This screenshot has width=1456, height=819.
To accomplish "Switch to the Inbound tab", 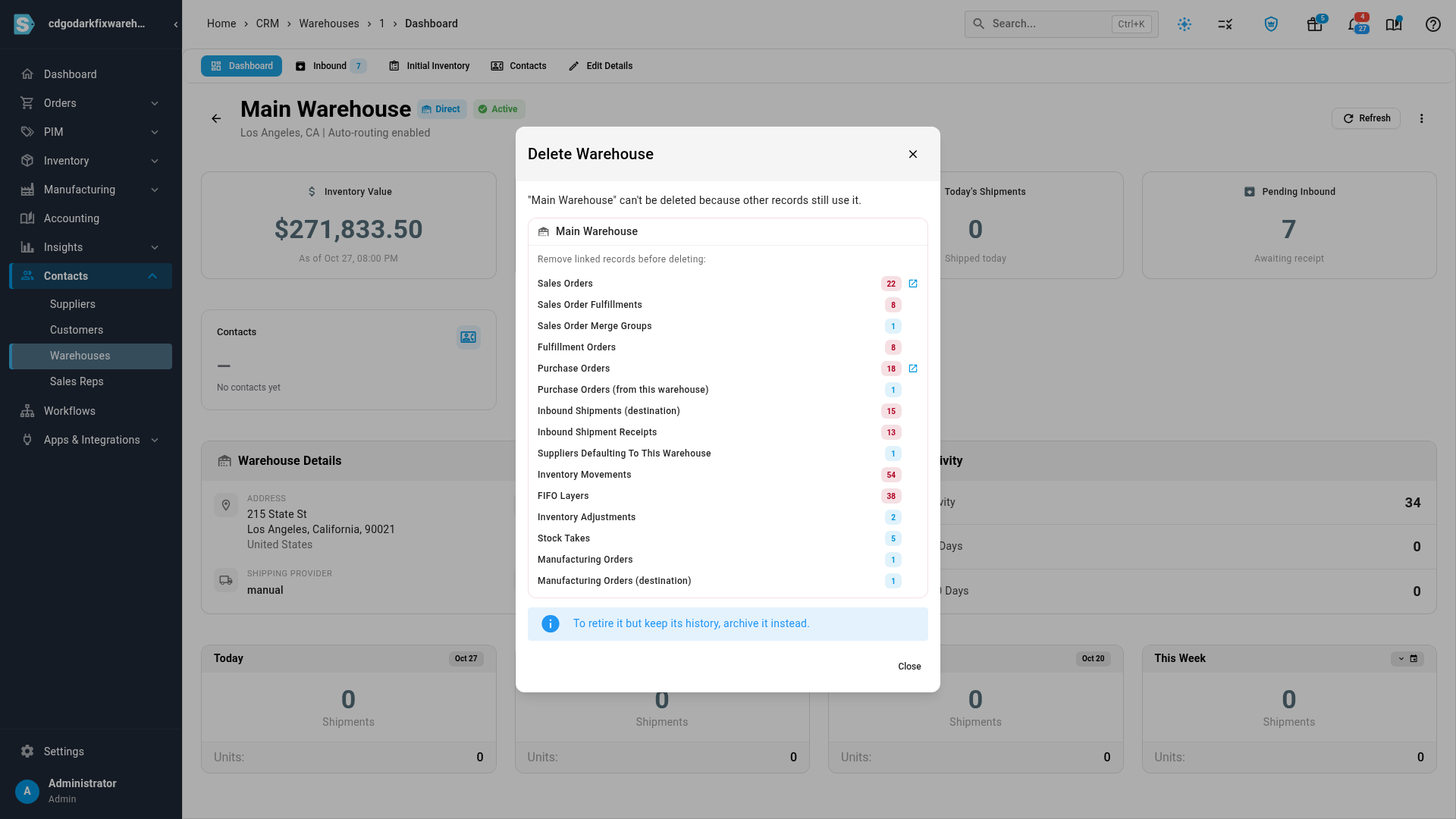I will 331,66.
